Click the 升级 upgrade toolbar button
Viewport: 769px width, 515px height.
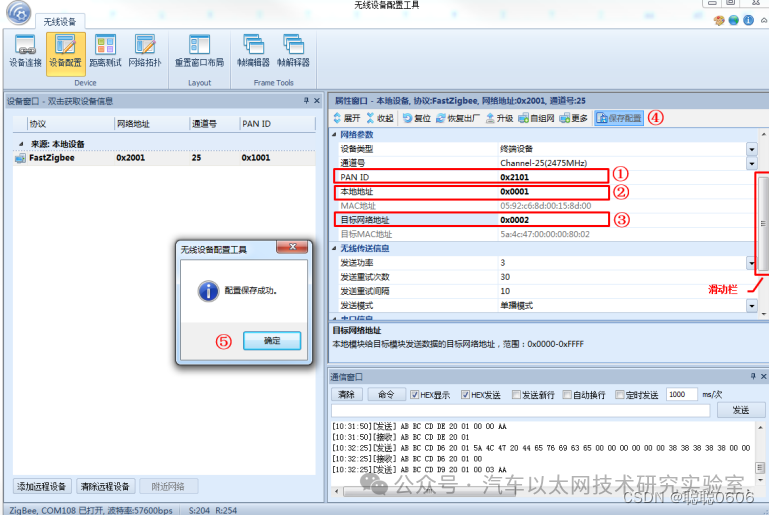pos(499,118)
